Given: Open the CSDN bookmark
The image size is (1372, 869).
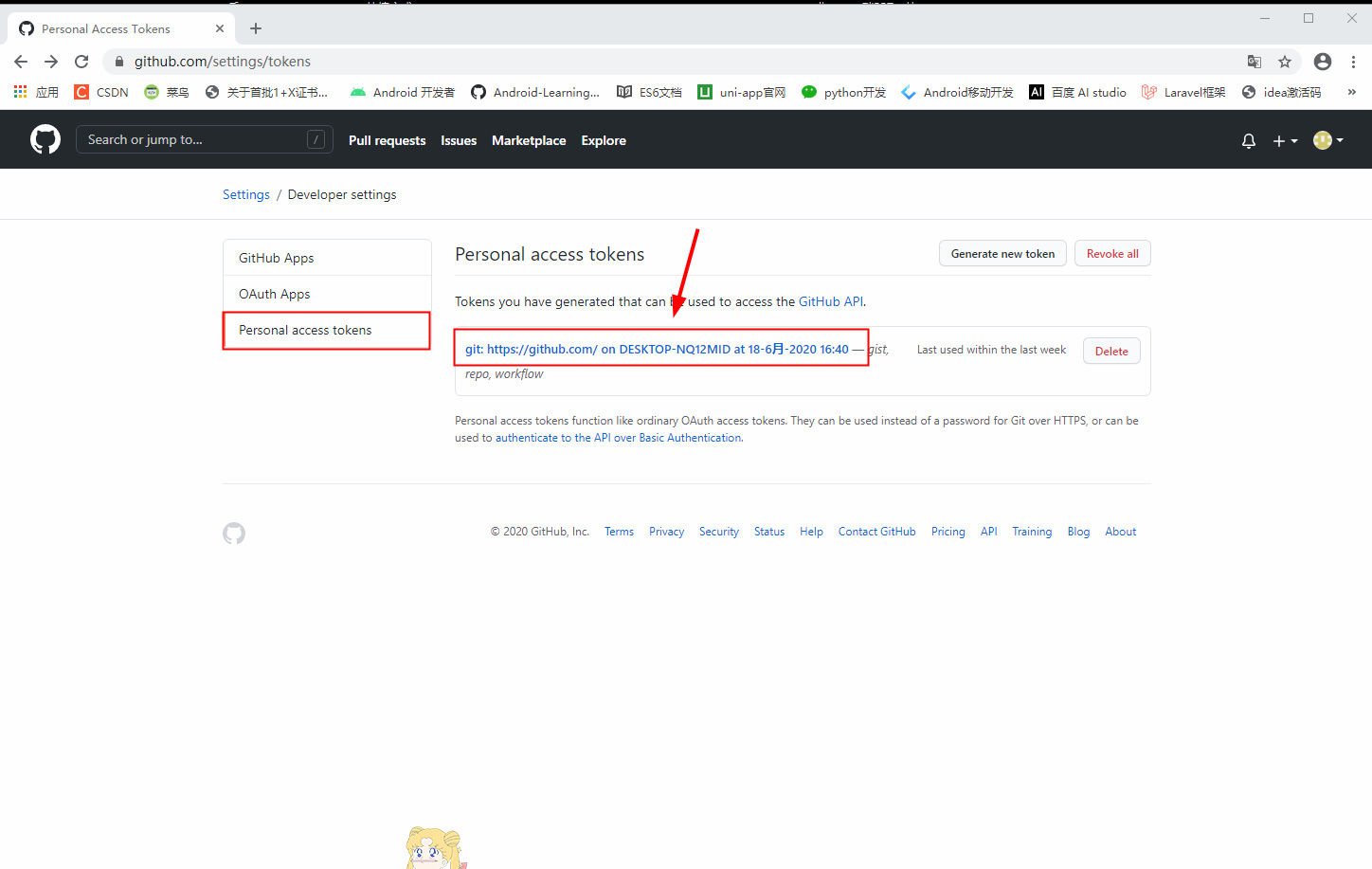Looking at the screenshot, I should pyautogui.click(x=101, y=92).
